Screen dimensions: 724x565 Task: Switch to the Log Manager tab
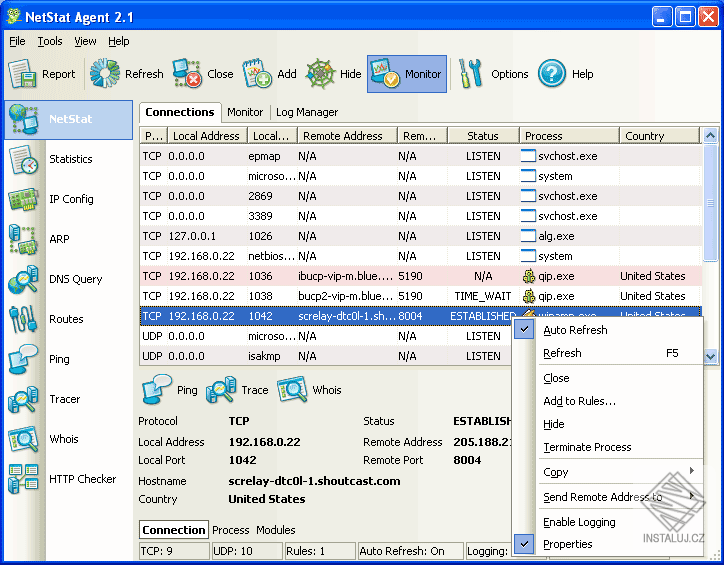point(307,113)
